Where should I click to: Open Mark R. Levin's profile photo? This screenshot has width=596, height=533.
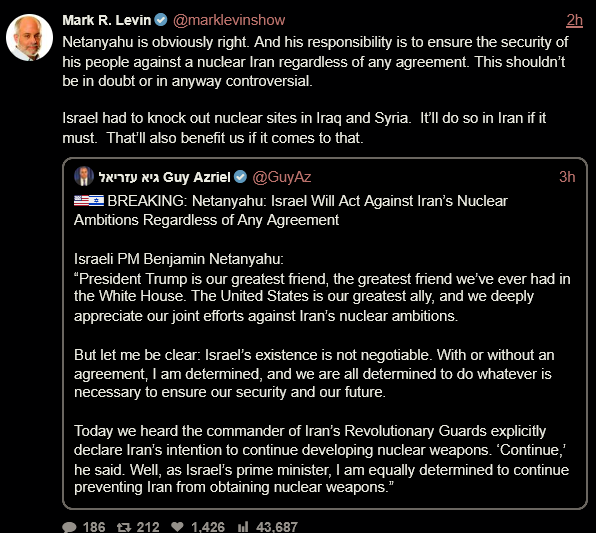29,37
